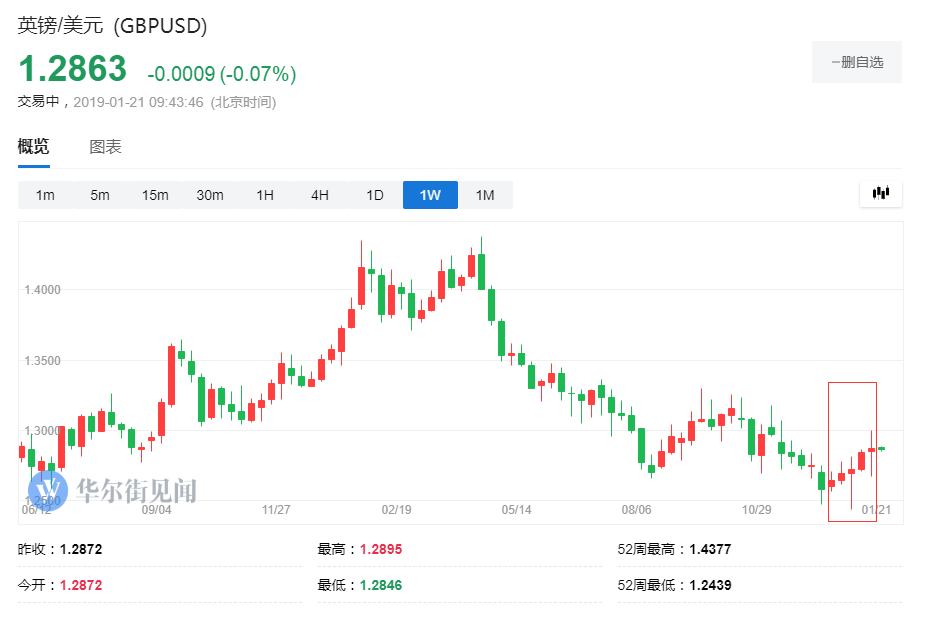Image resolution: width=925 pixels, height=629 pixels.
Task: Select the 5m timeframe
Action: coord(100,195)
